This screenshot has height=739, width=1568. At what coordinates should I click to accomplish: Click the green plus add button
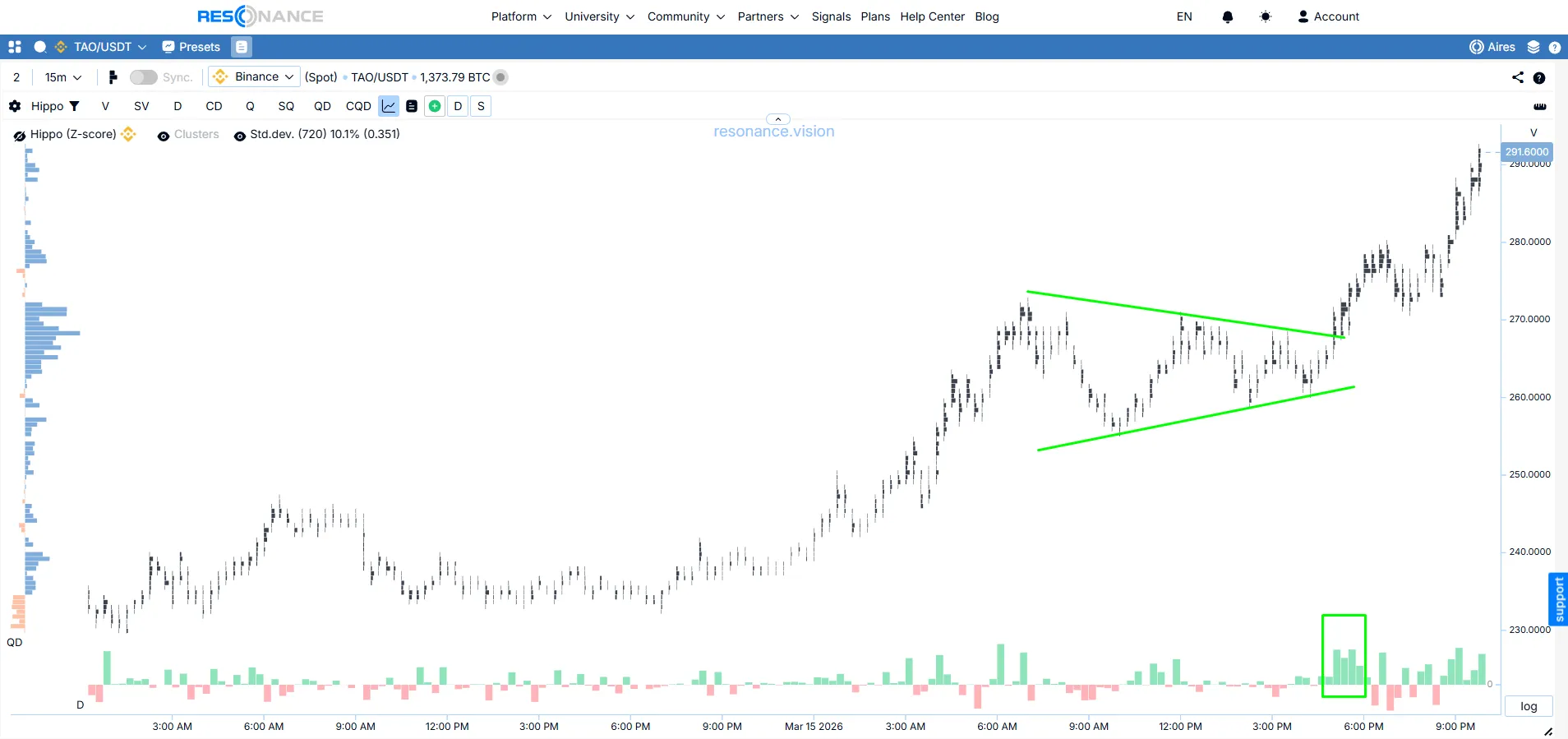pyautogui.click(x=435, y=106)
